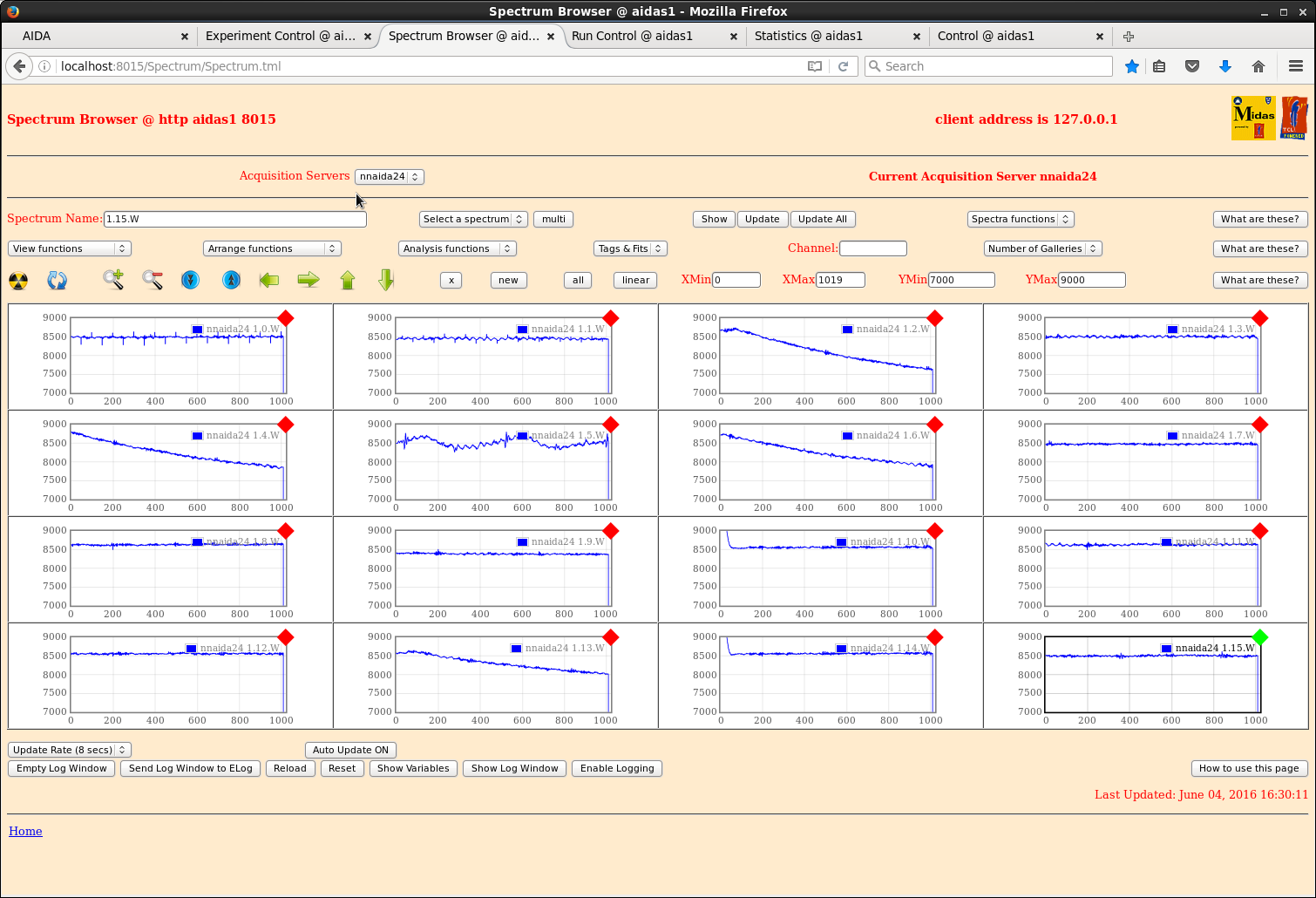Viewport: 1316px width, 898px height.
Task: Open the Arrange functions dropdown
Action: 272,248
